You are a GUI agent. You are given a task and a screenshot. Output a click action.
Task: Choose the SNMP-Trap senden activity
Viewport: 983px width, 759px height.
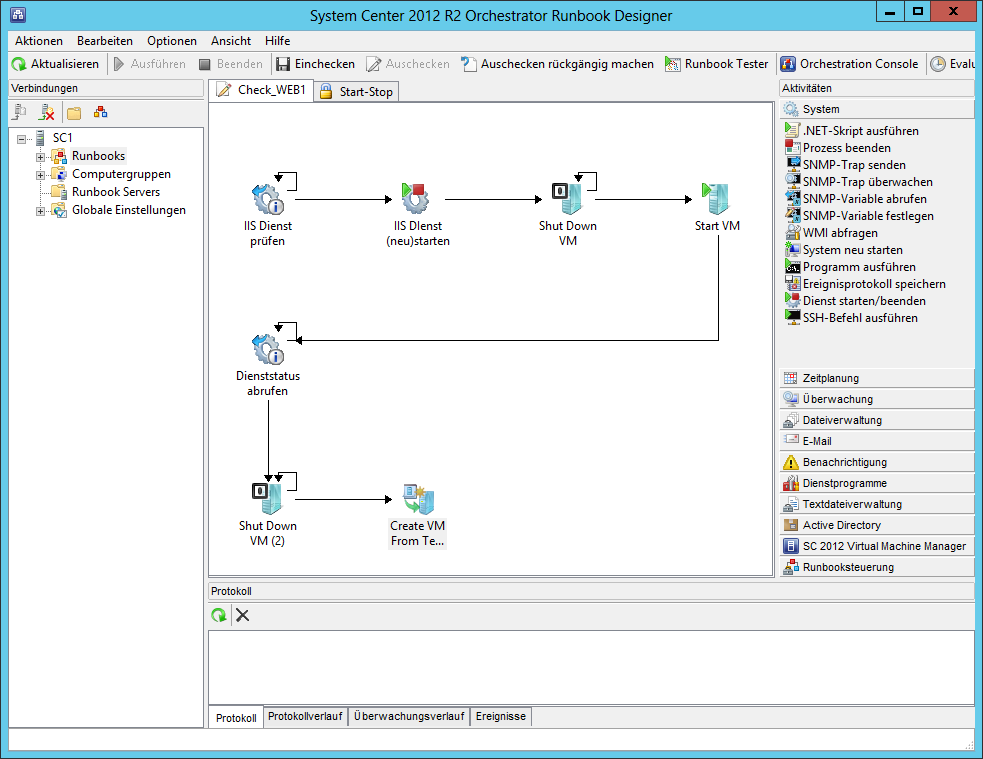coord(845,165)
